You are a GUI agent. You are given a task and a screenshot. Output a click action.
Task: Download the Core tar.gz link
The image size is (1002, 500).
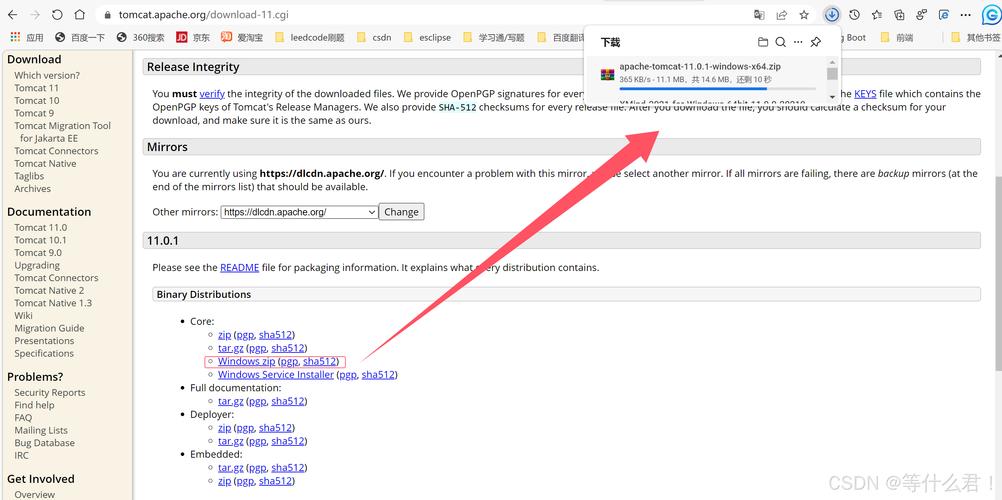(231, 348)
